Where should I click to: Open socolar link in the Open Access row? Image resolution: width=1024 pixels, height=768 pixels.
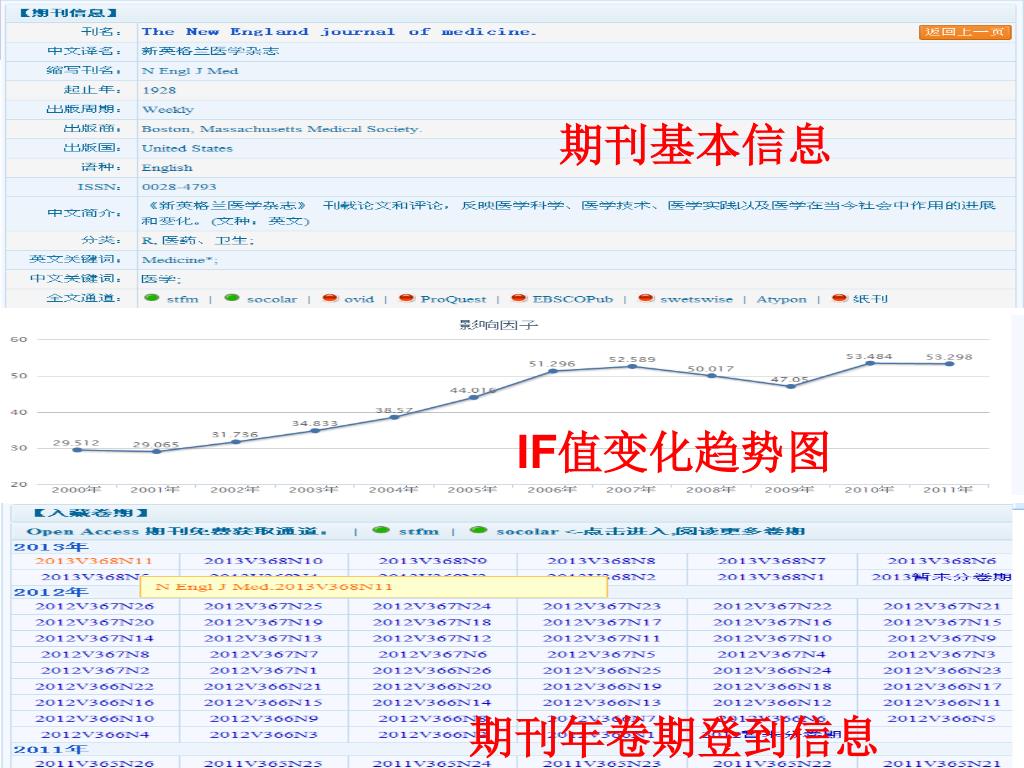point(527,532)
